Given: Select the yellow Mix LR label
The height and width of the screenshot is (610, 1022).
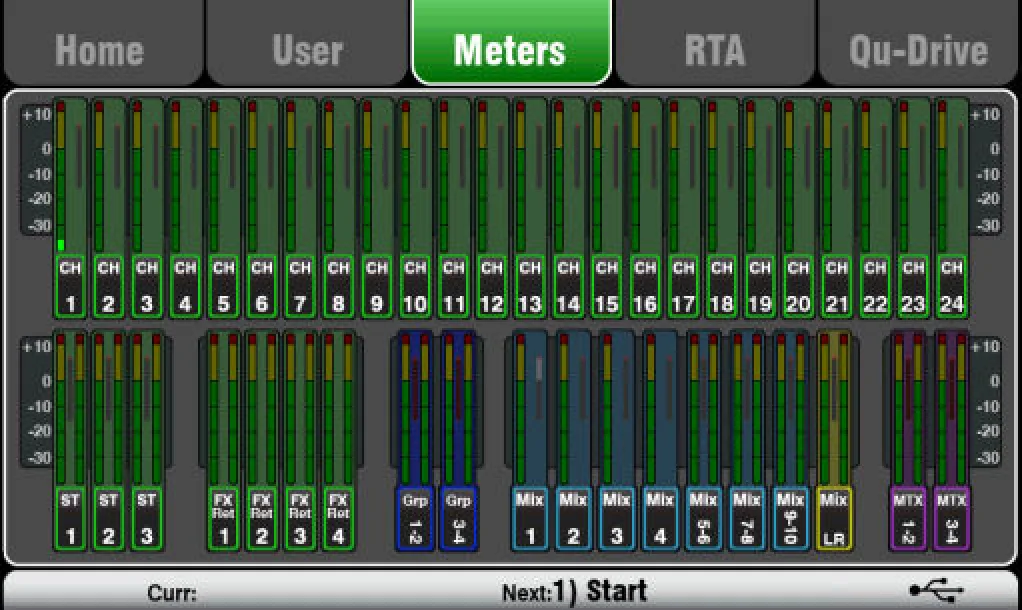Looking at the screenshot, I should 834,519.
